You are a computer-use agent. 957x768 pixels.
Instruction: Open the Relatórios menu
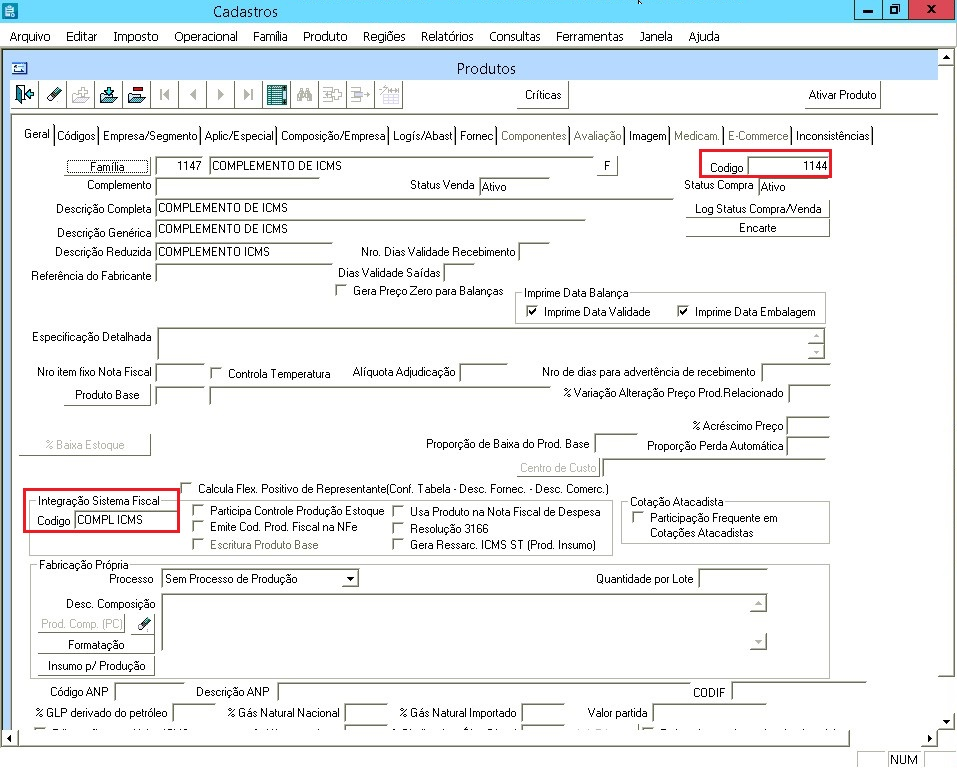tap(447, 37)
